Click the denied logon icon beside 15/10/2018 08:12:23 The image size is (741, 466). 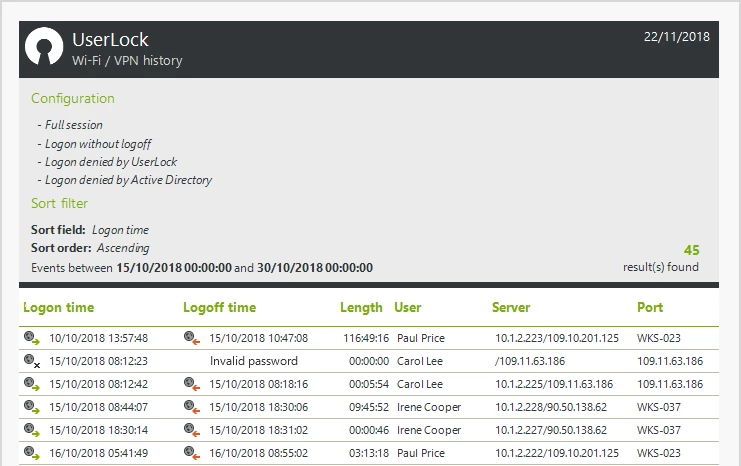[32, 362]
